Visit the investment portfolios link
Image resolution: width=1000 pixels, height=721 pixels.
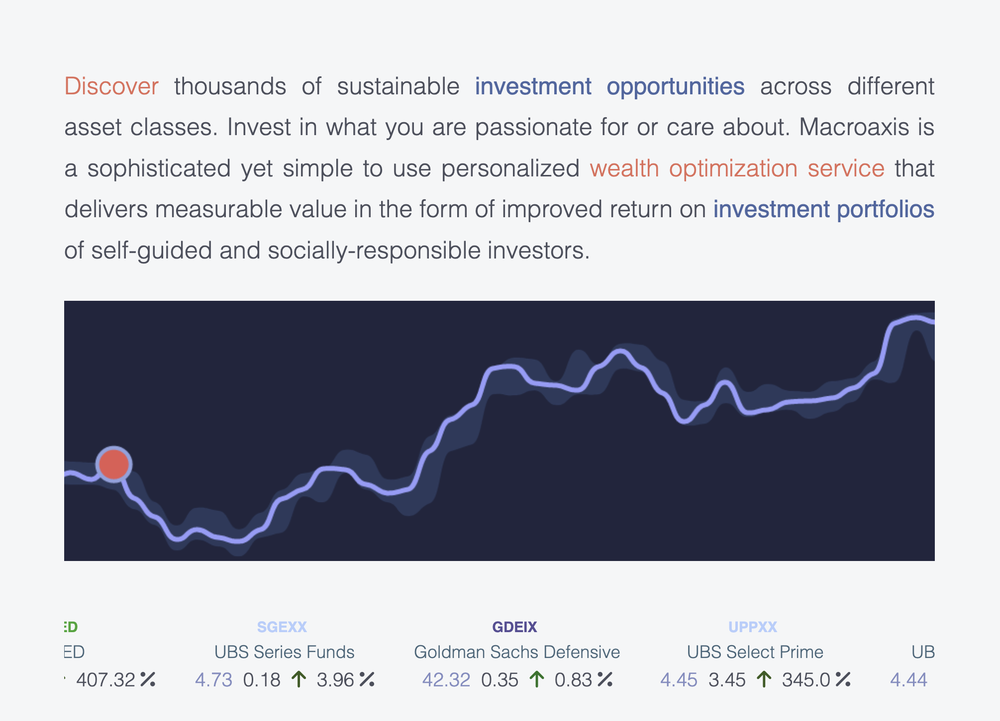824,209
